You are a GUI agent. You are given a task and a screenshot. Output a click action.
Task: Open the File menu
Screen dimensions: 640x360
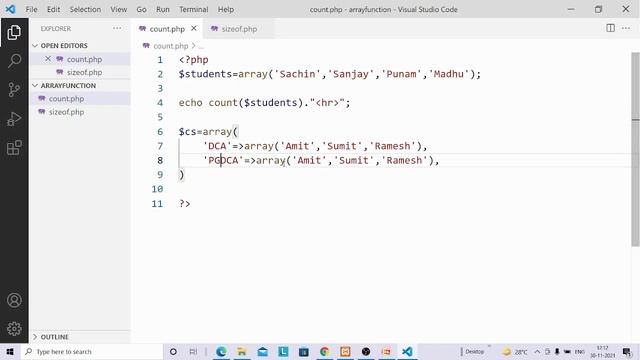click(x=31, y=9)
